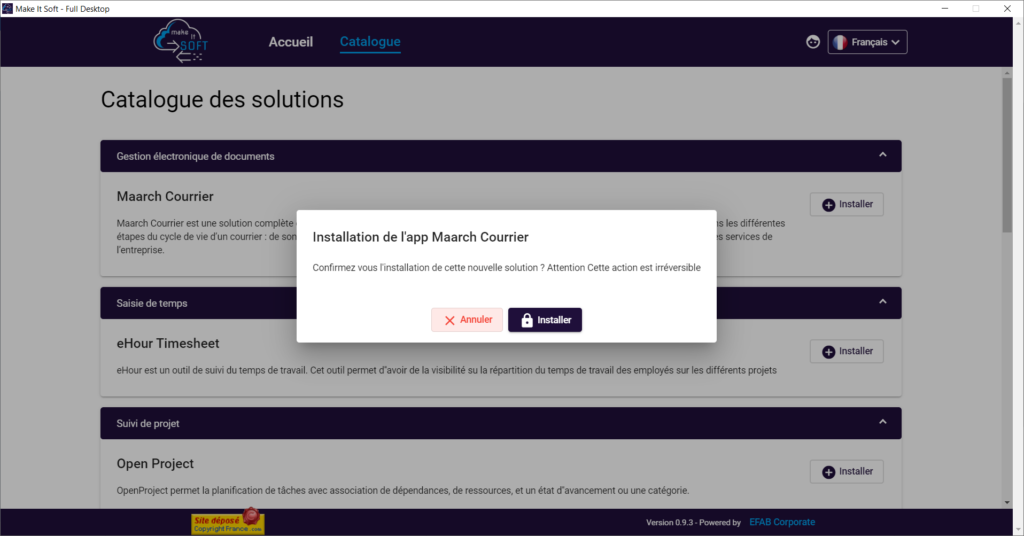
Task: Click the Make It Soft cloud logo
Action: [x=180, y=41]
